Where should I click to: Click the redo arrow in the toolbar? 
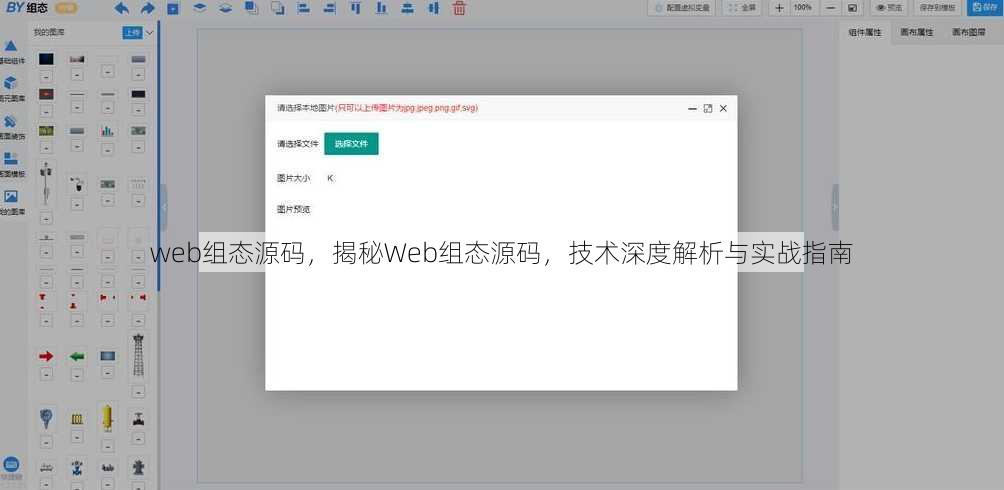click(148, 8)
